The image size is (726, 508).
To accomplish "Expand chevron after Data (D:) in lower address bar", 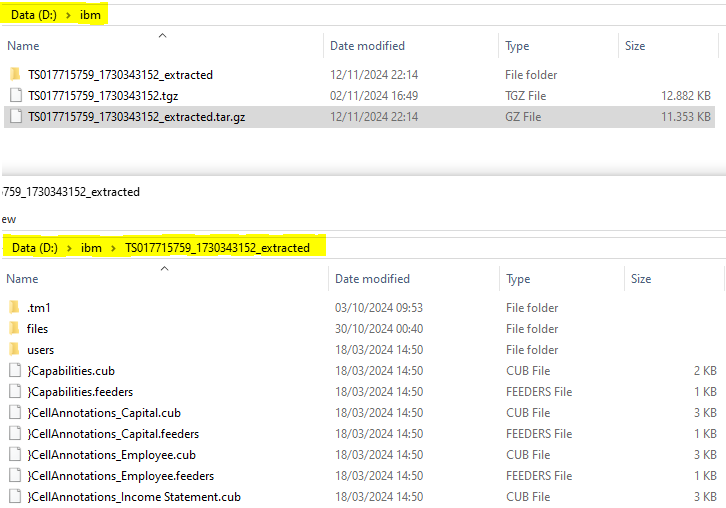I will pos(69,248).
